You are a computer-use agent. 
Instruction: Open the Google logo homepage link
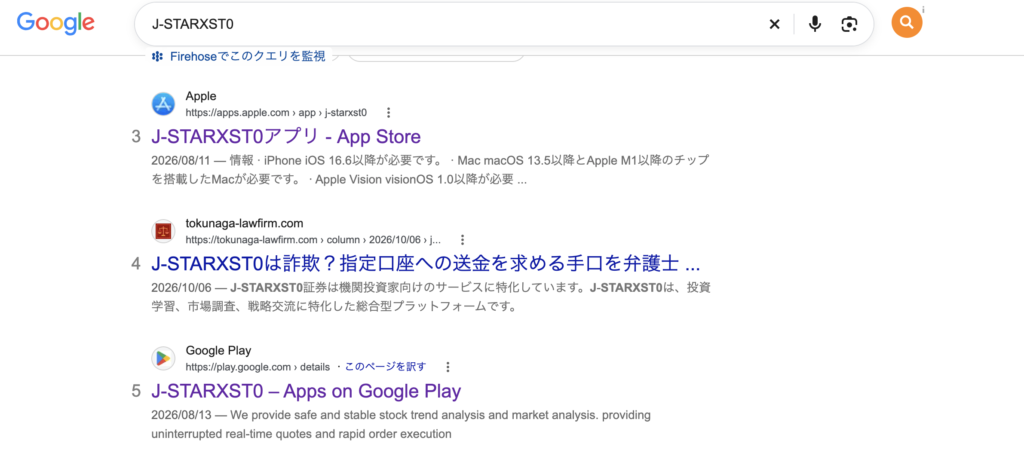[x=56, y=24]
